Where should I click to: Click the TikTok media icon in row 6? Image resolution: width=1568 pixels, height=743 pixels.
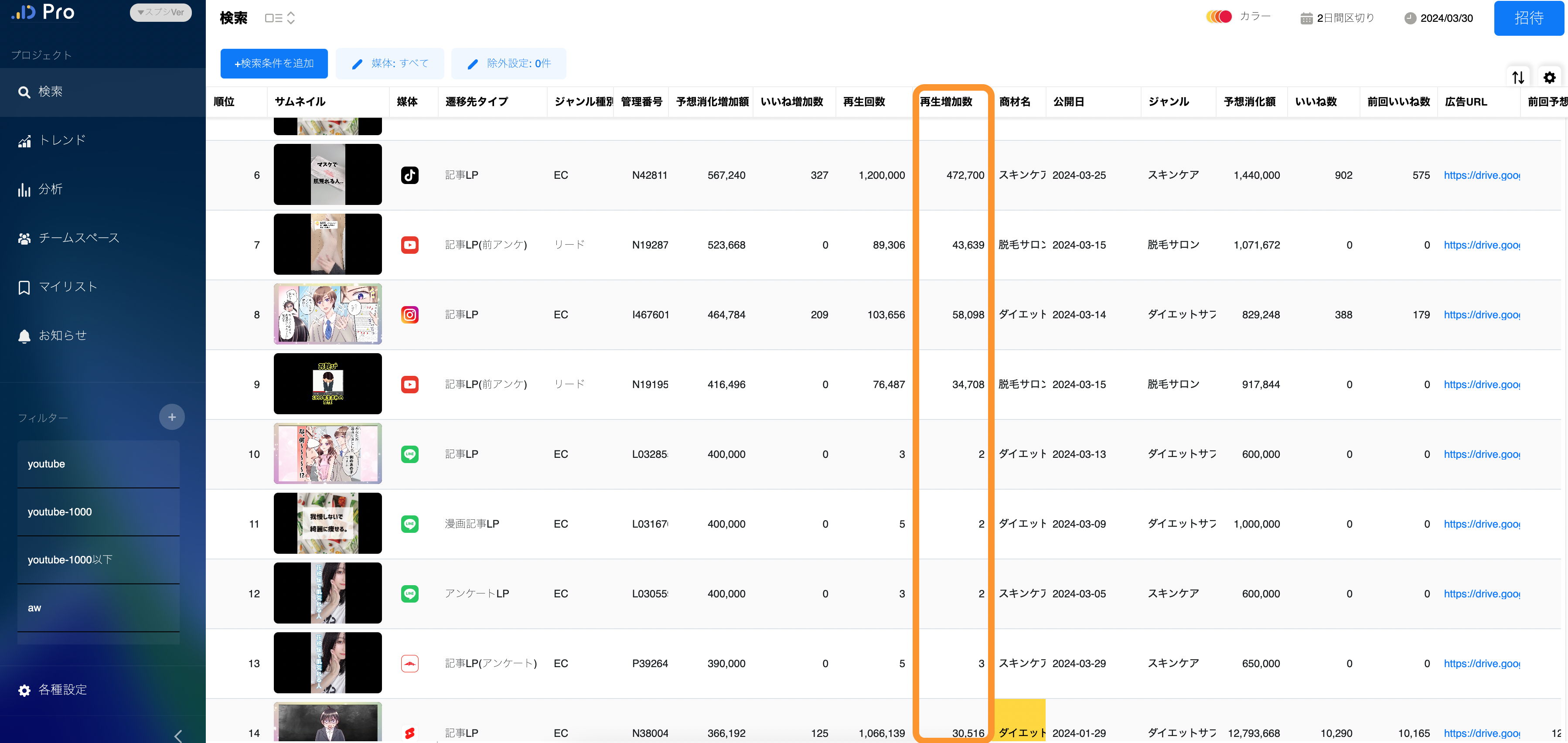click(x=409, y=175)
